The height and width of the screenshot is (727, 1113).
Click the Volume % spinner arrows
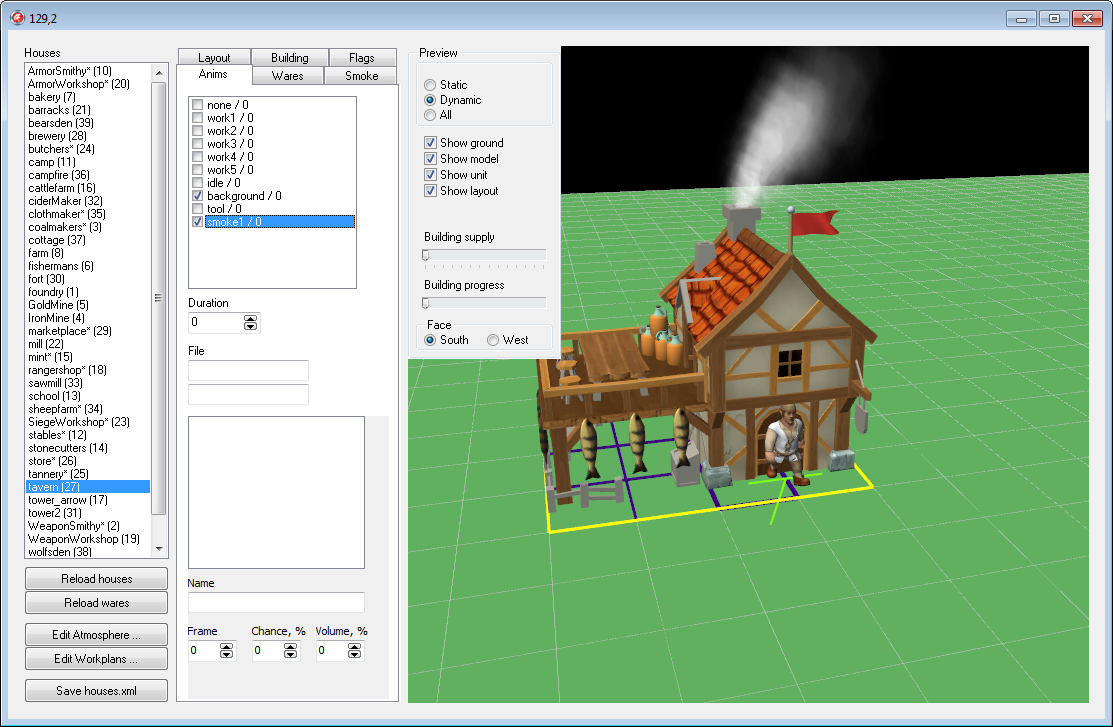click(x=354, y=650)
